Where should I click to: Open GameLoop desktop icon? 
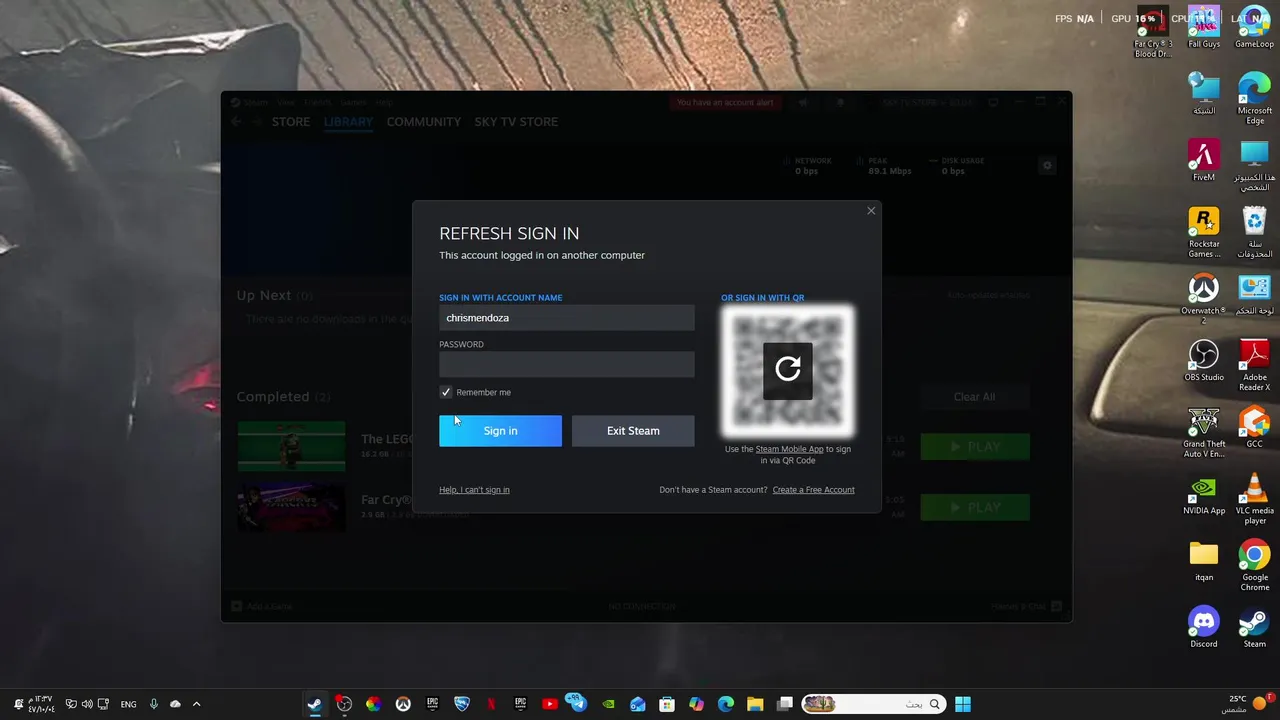[x=1255, y=29]
